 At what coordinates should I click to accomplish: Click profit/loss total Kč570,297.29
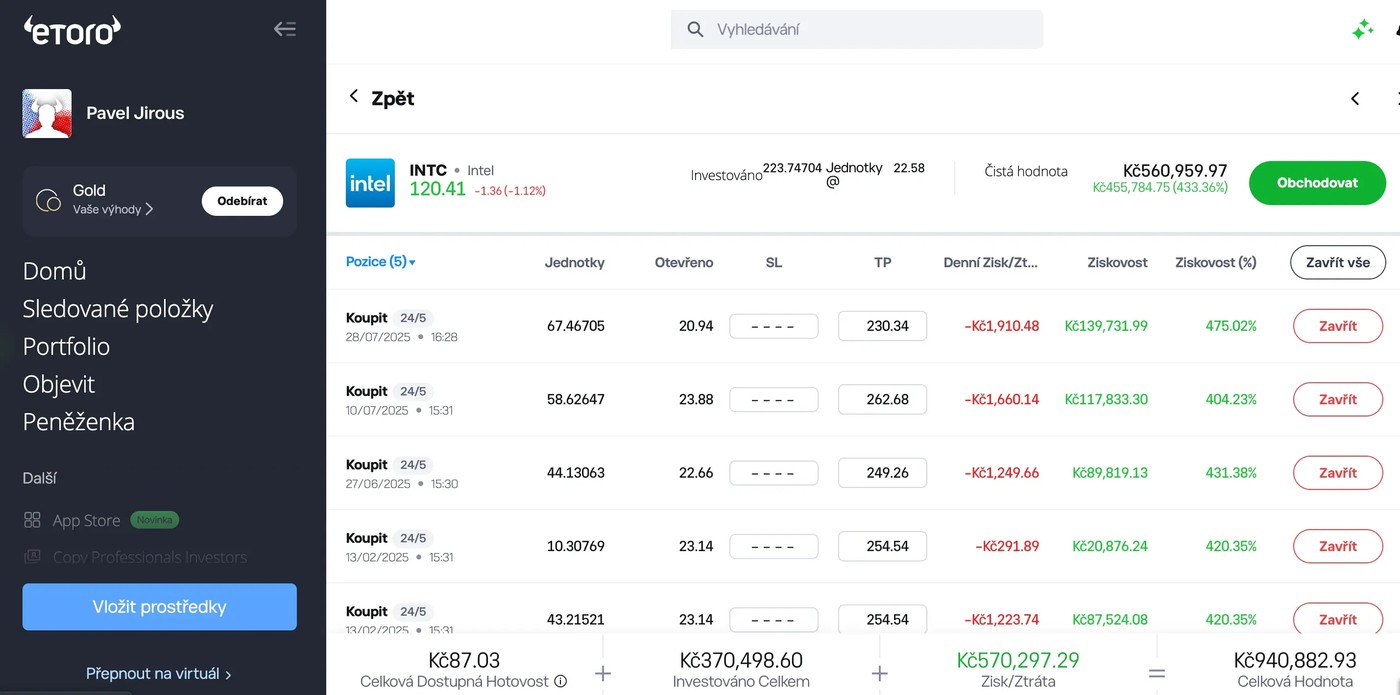click(1018, 661)
